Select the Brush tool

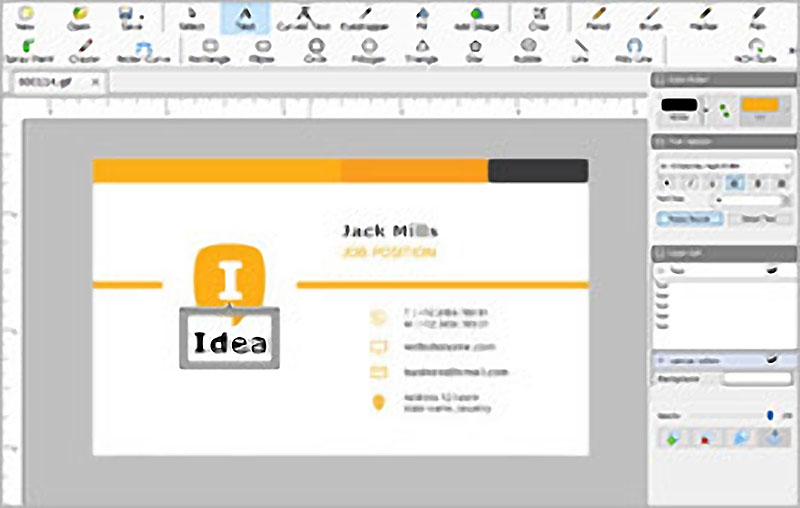(x=652, y=18)
